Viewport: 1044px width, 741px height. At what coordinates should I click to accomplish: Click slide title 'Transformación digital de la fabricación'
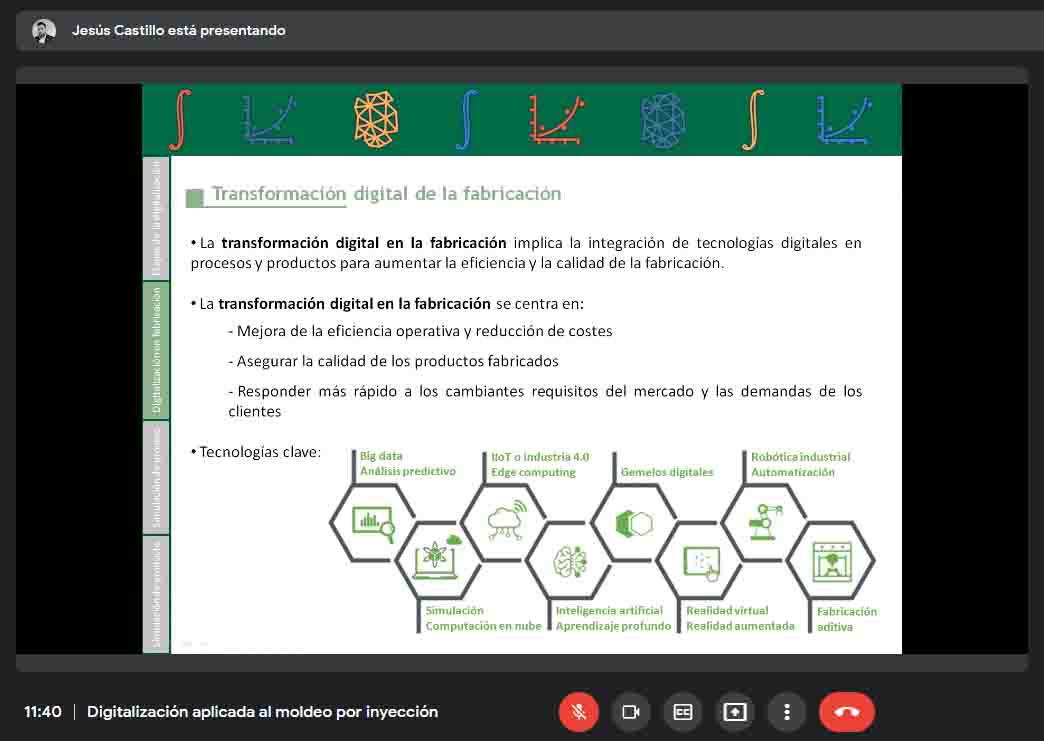(386, 194)
